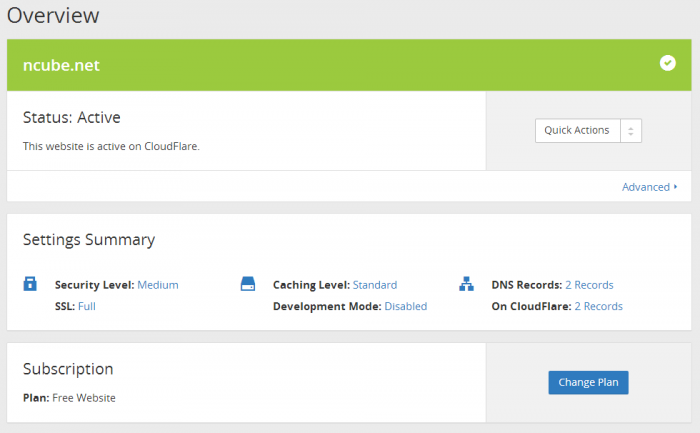Click the Development Mode label
The width and height of the screenshot is (700, 433).
tap(327, 306)
